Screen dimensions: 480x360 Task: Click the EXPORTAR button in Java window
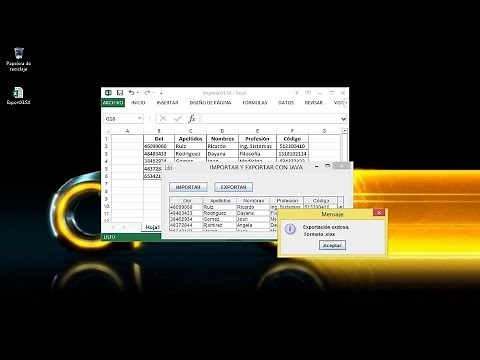(233, 187)
